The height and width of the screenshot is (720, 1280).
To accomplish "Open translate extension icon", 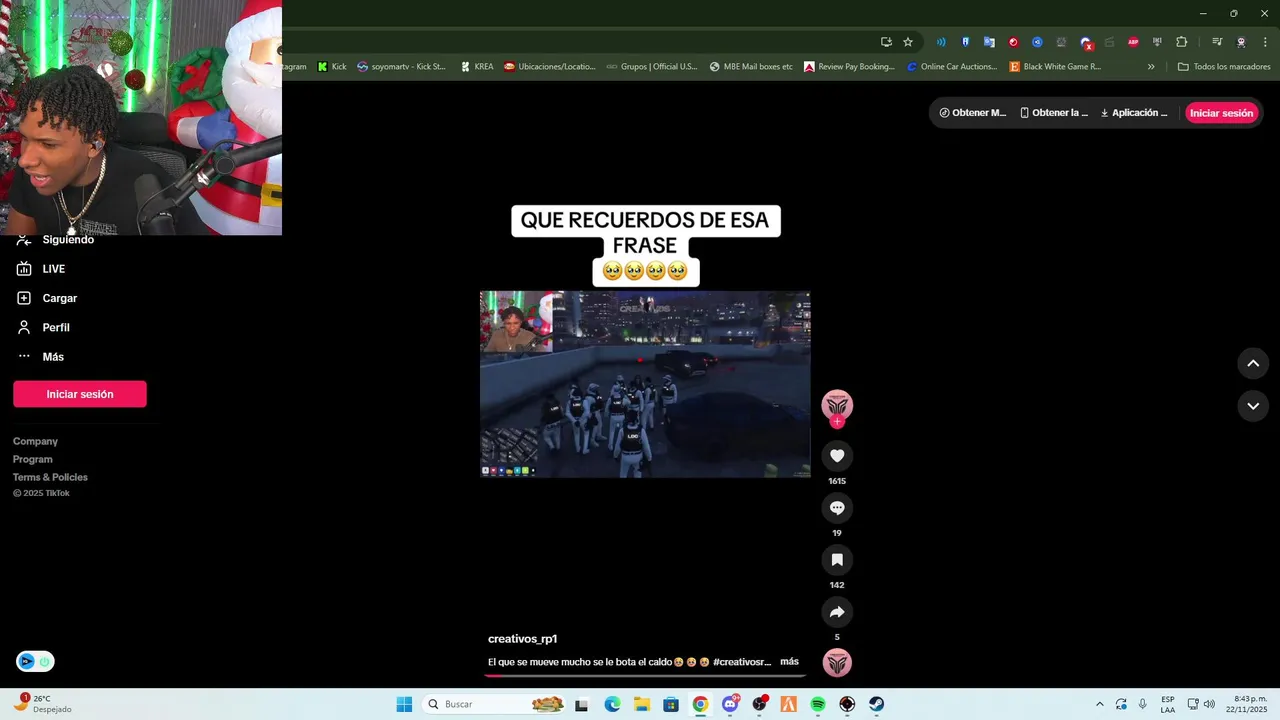I will [x=989, y=42].
